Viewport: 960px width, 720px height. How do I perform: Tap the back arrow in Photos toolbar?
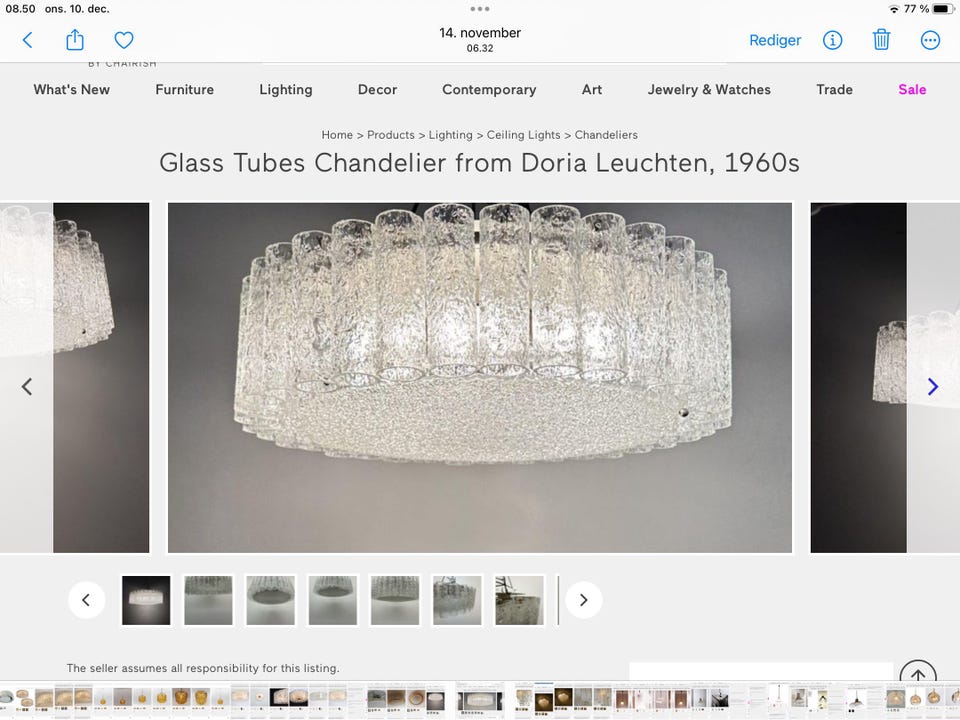pos(27,40)
